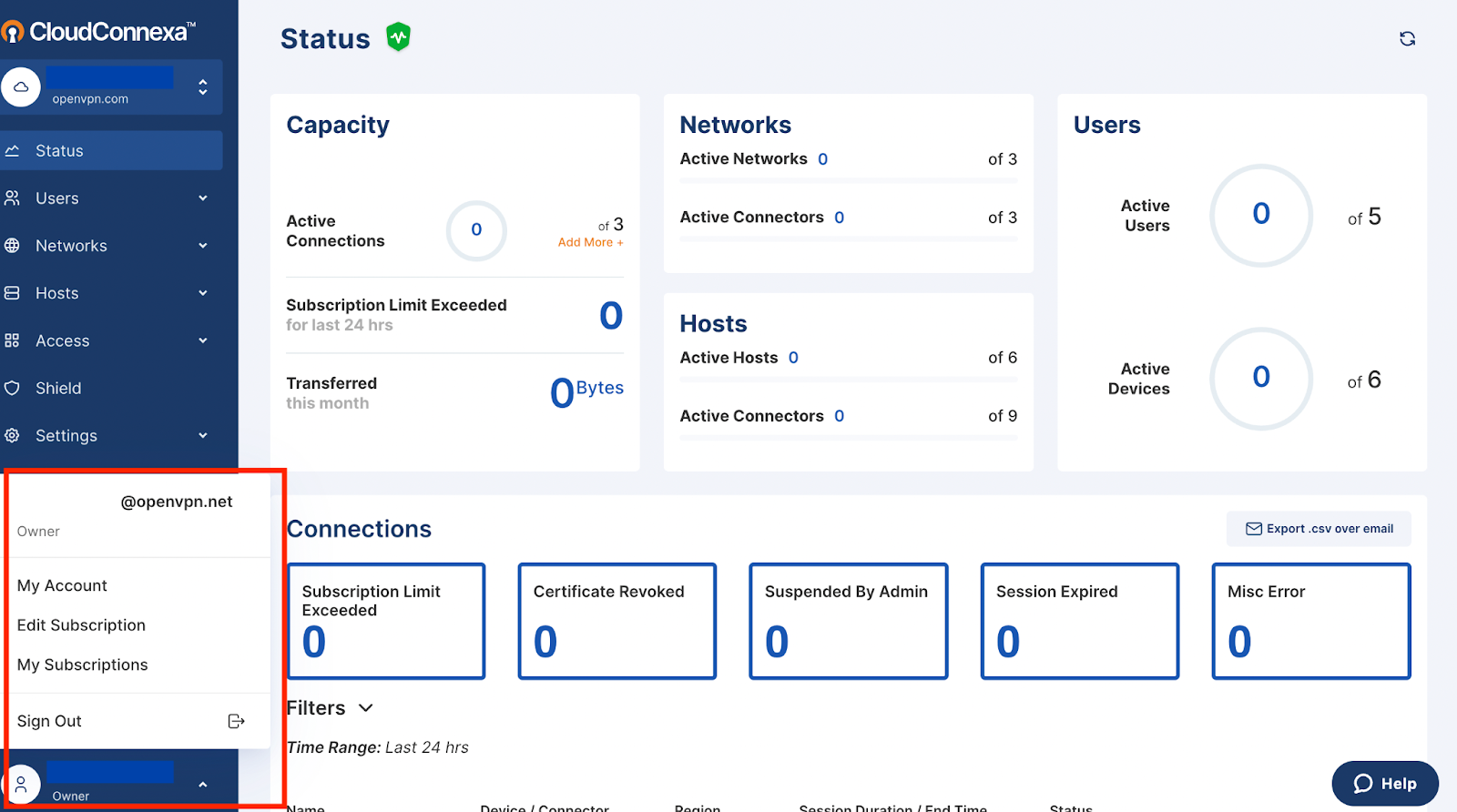
Task: Click the Settings gear icon in sidebar
Action: pyautogui.click(x=12, y=435)
